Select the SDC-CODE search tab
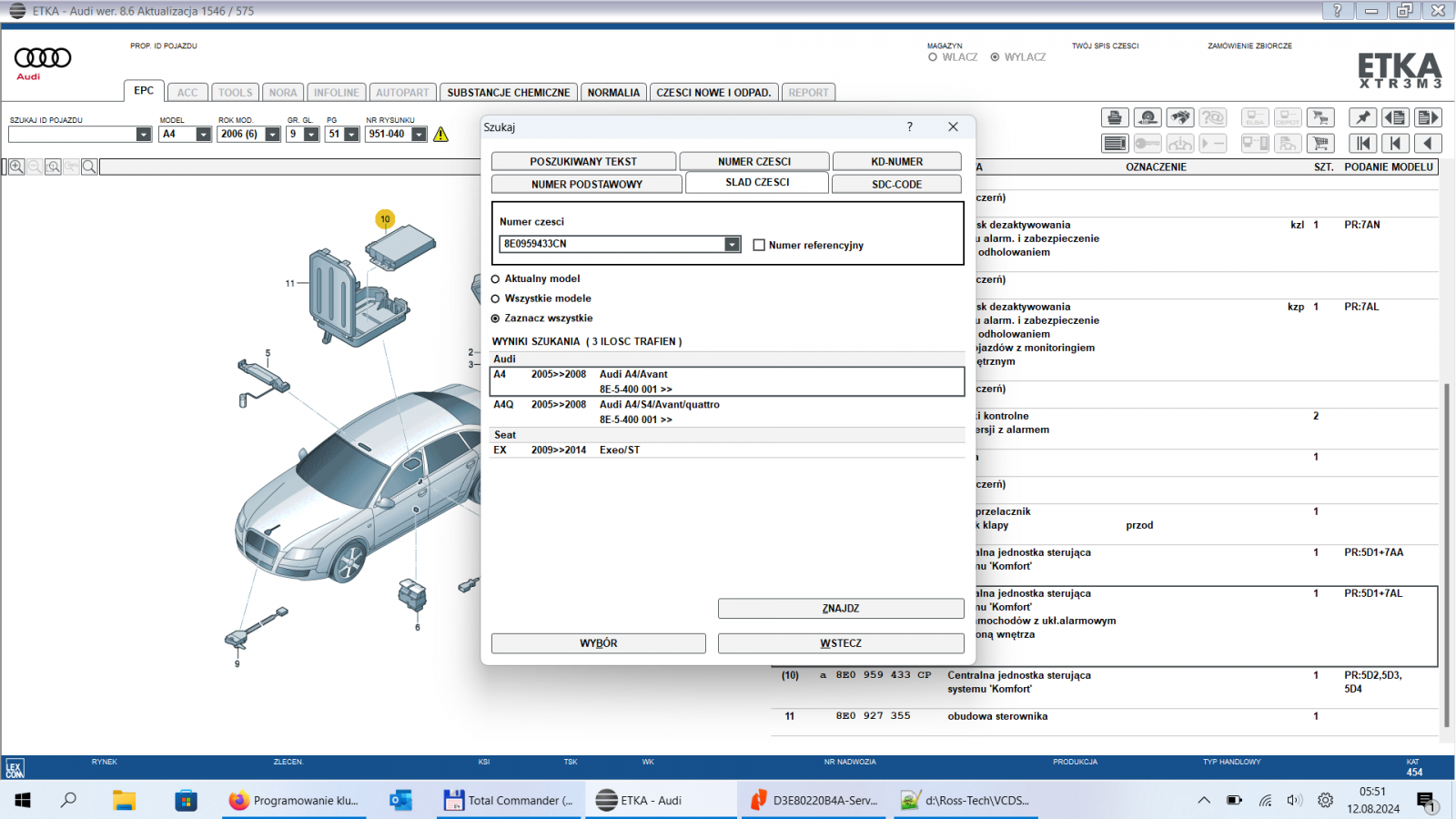 (897, 184)
